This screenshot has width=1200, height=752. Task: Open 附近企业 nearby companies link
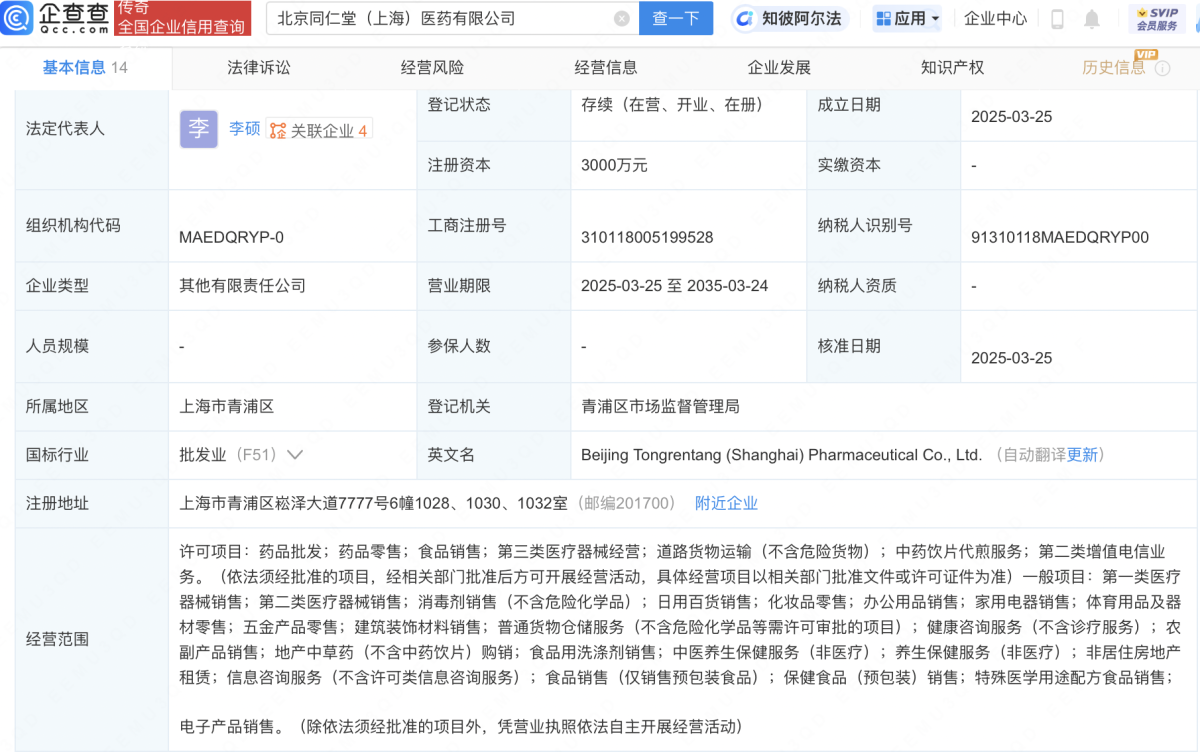pos(727,503)
